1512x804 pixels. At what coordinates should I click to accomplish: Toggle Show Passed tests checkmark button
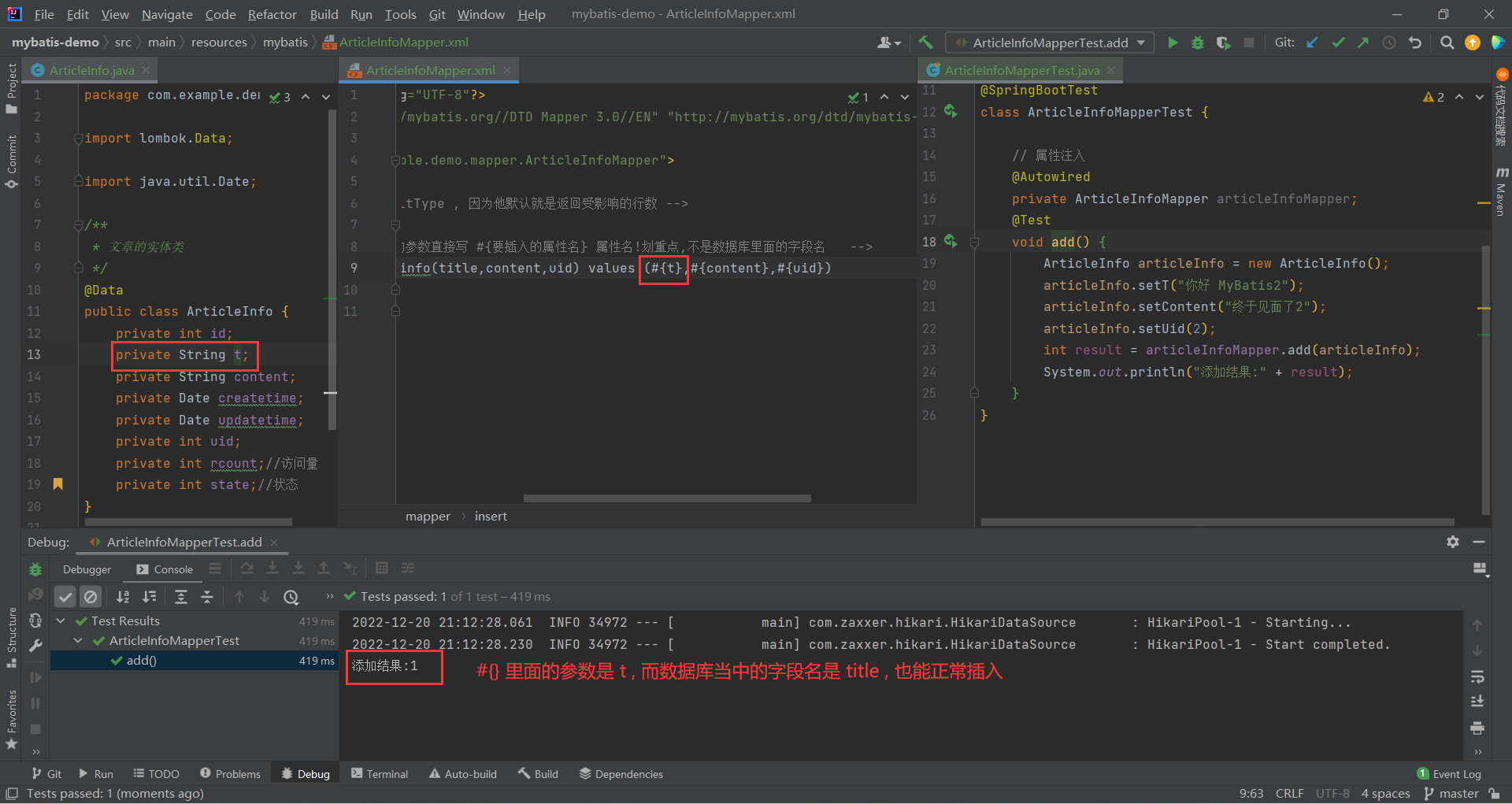click(65, 597)
